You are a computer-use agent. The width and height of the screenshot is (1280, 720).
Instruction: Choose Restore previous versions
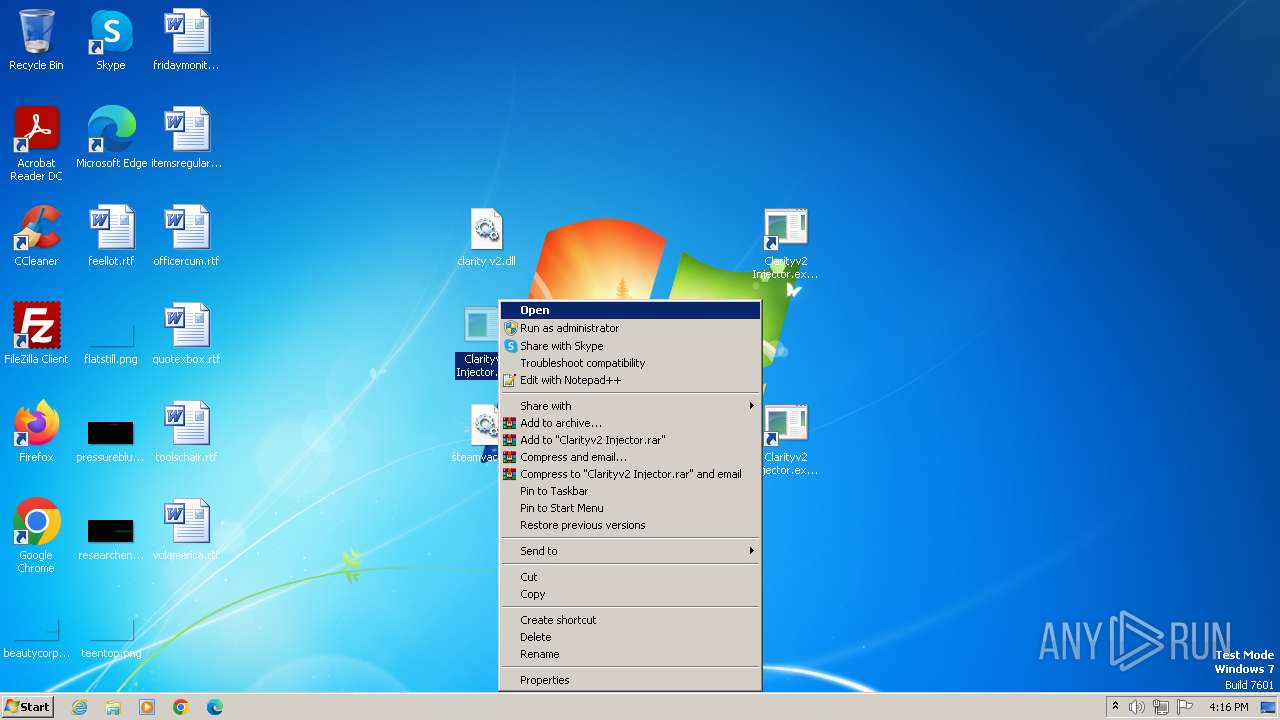tap(630, 525)
